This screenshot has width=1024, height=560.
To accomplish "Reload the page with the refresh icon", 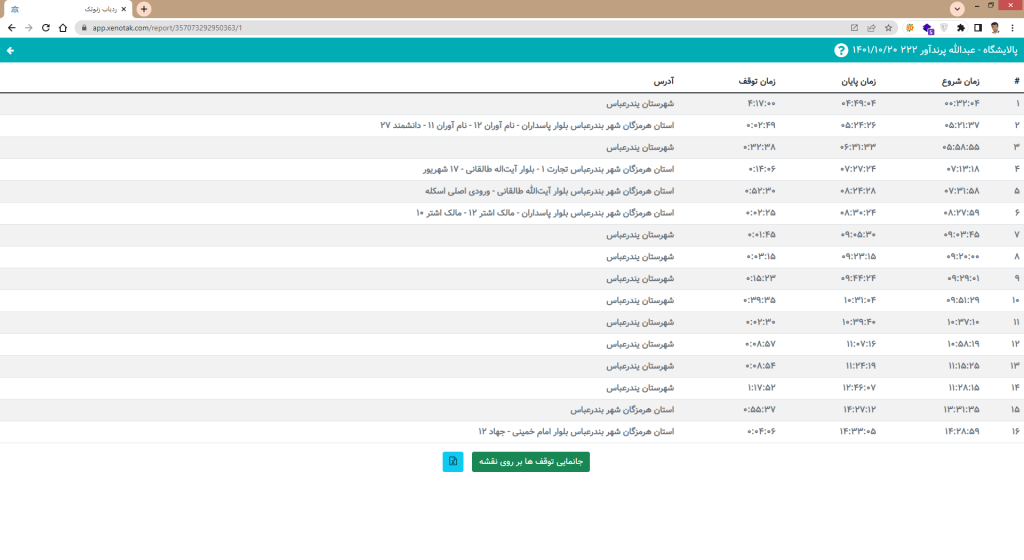I will tap(46, 27).
